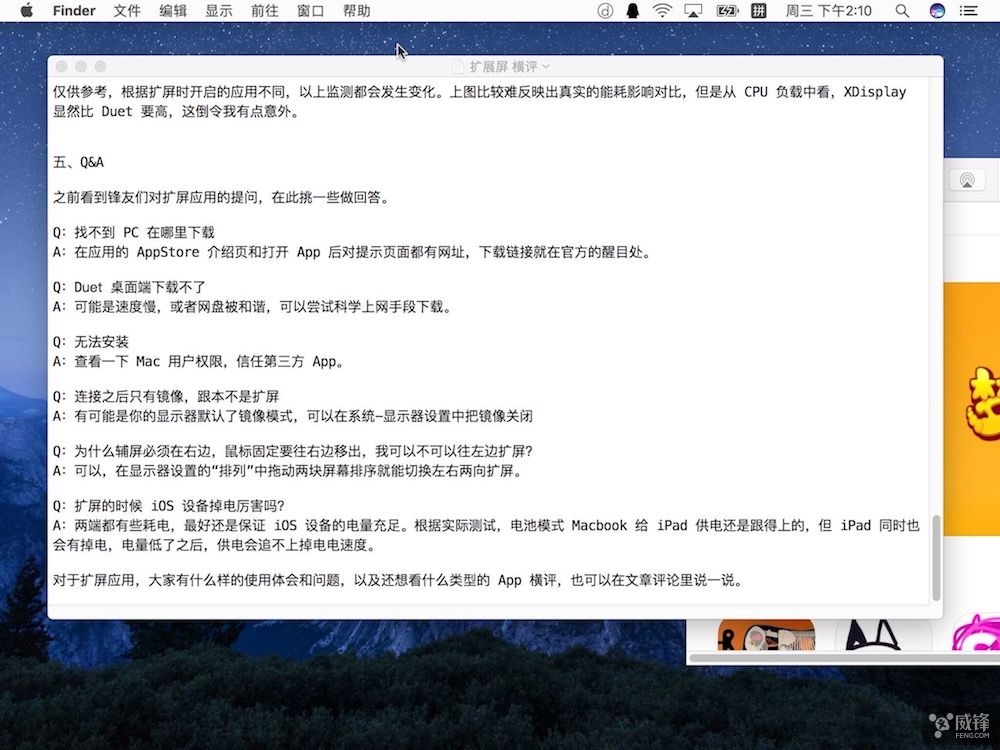Image resolution: width=1000 pixels, height=750 pixels.
Task: Click the line Q: 为什么辅屏必须在右边
Action: pos(293,451)
